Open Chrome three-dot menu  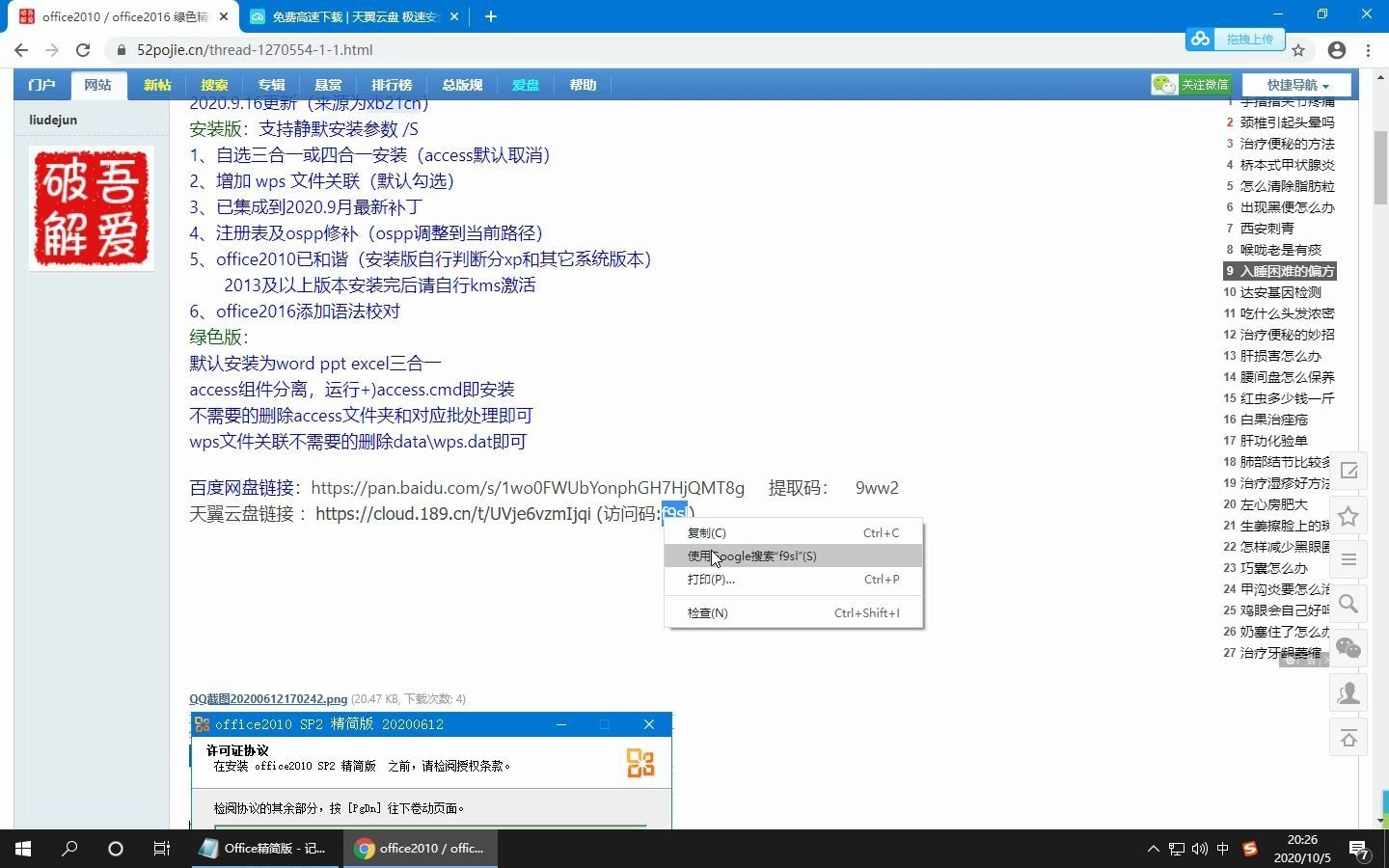pyautogui.click(x=1368, y=50)
